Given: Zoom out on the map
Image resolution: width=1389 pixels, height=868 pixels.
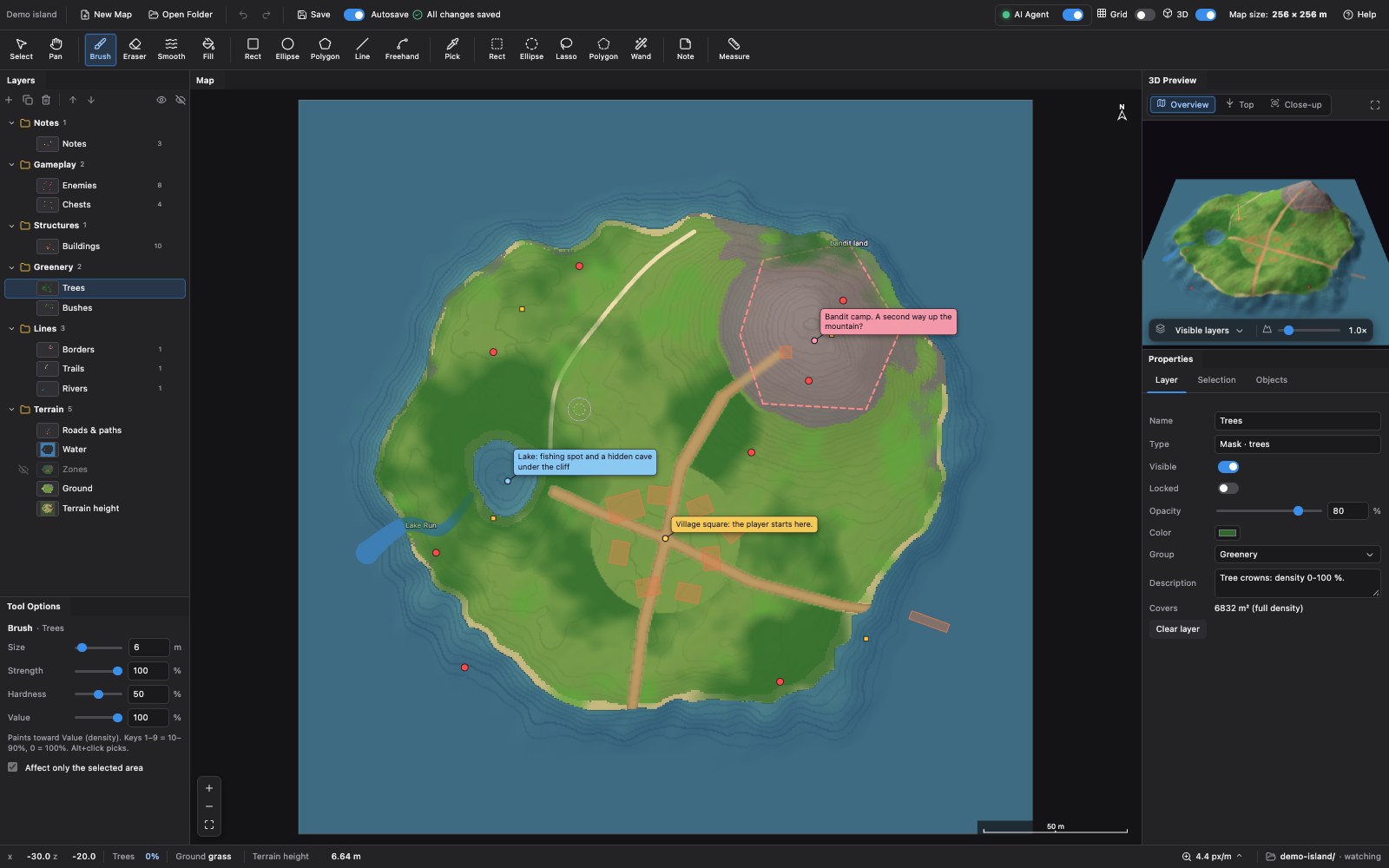Looking at the screenshot, I should (209, 806).
